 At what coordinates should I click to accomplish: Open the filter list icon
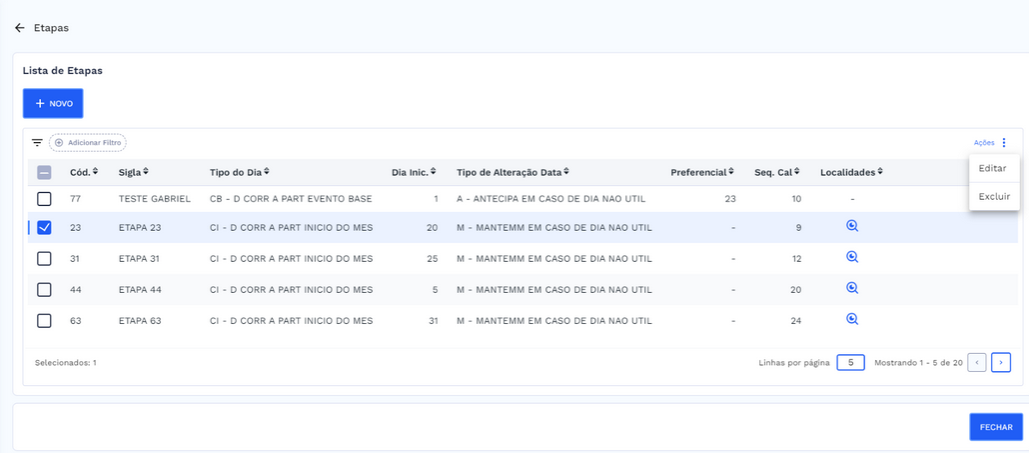[37, 143]
